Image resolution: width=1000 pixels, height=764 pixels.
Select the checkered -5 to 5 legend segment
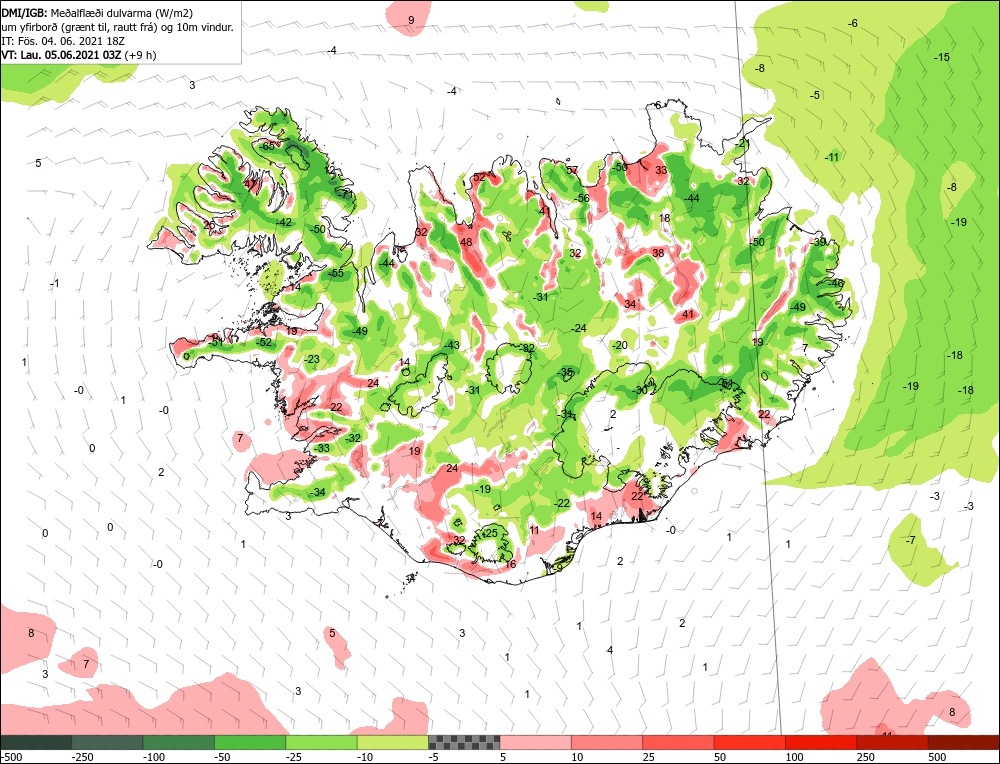tap(464, 742)
